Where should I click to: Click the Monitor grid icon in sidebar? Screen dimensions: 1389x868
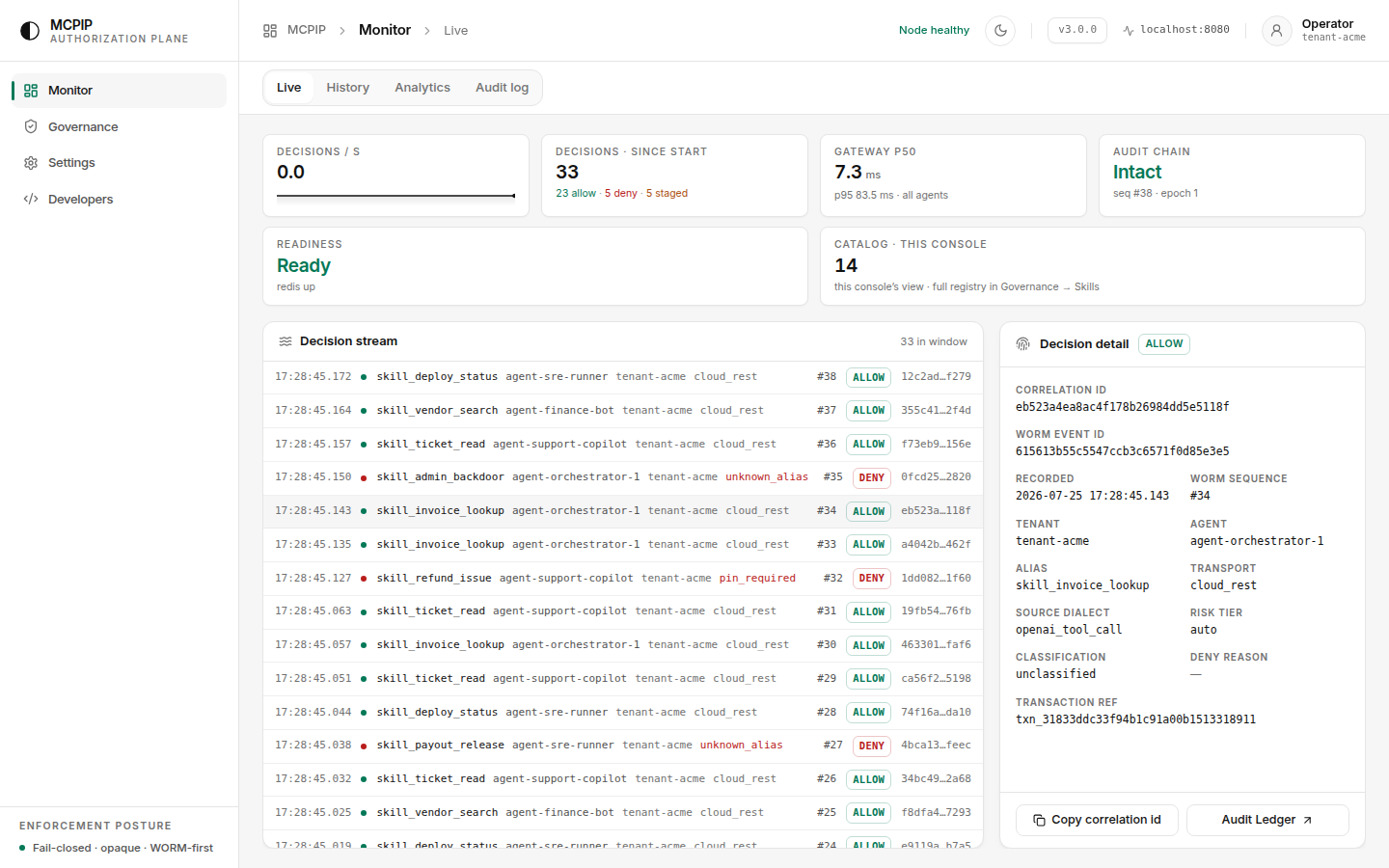click(31, 91)
